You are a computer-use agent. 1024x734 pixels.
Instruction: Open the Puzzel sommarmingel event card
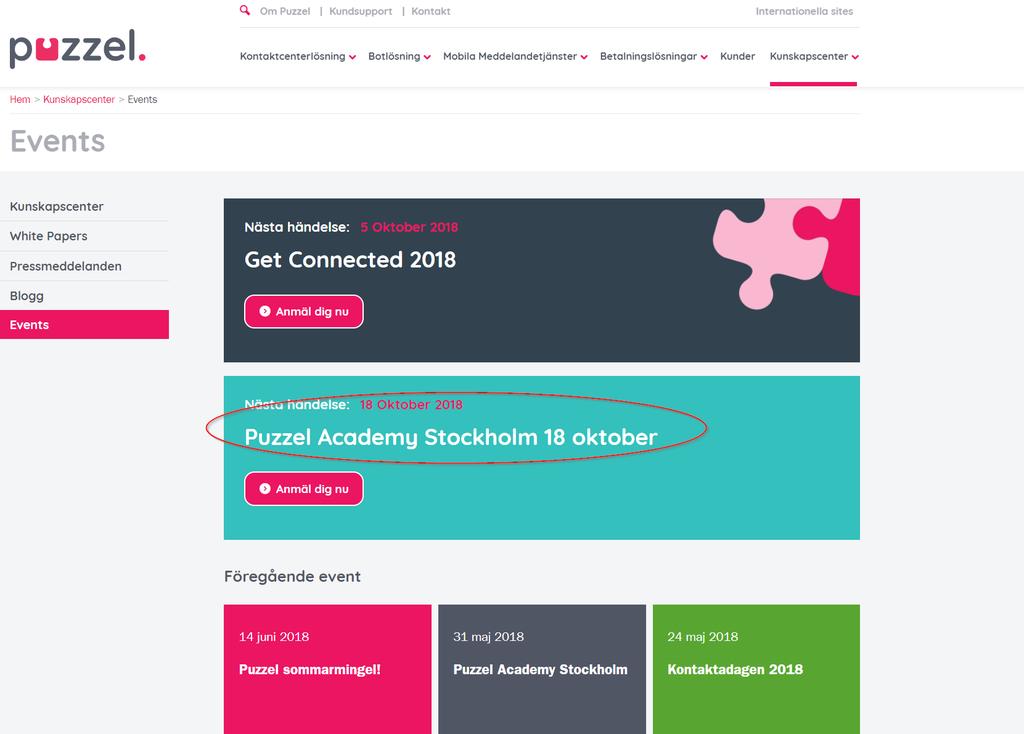[327, 669]
